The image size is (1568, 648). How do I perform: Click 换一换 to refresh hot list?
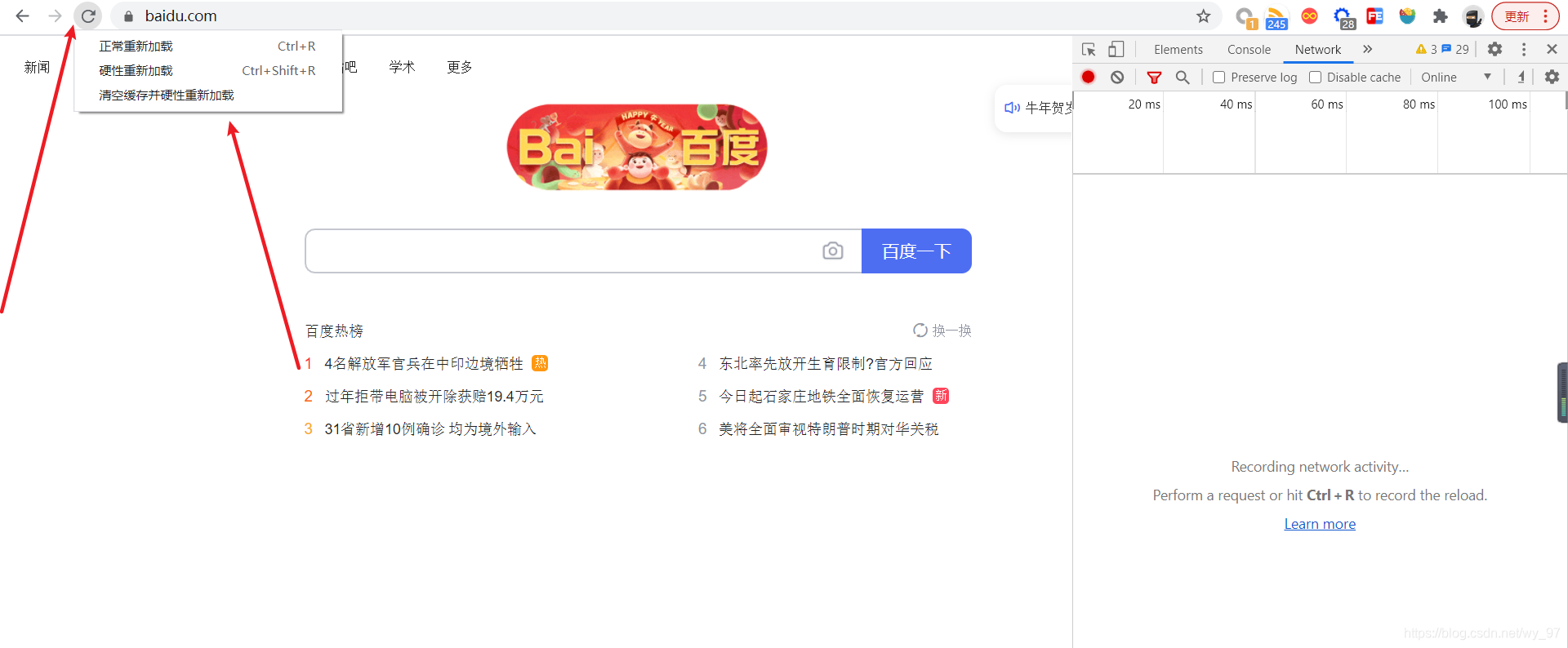pyautogui.click(x=942, y=331)
